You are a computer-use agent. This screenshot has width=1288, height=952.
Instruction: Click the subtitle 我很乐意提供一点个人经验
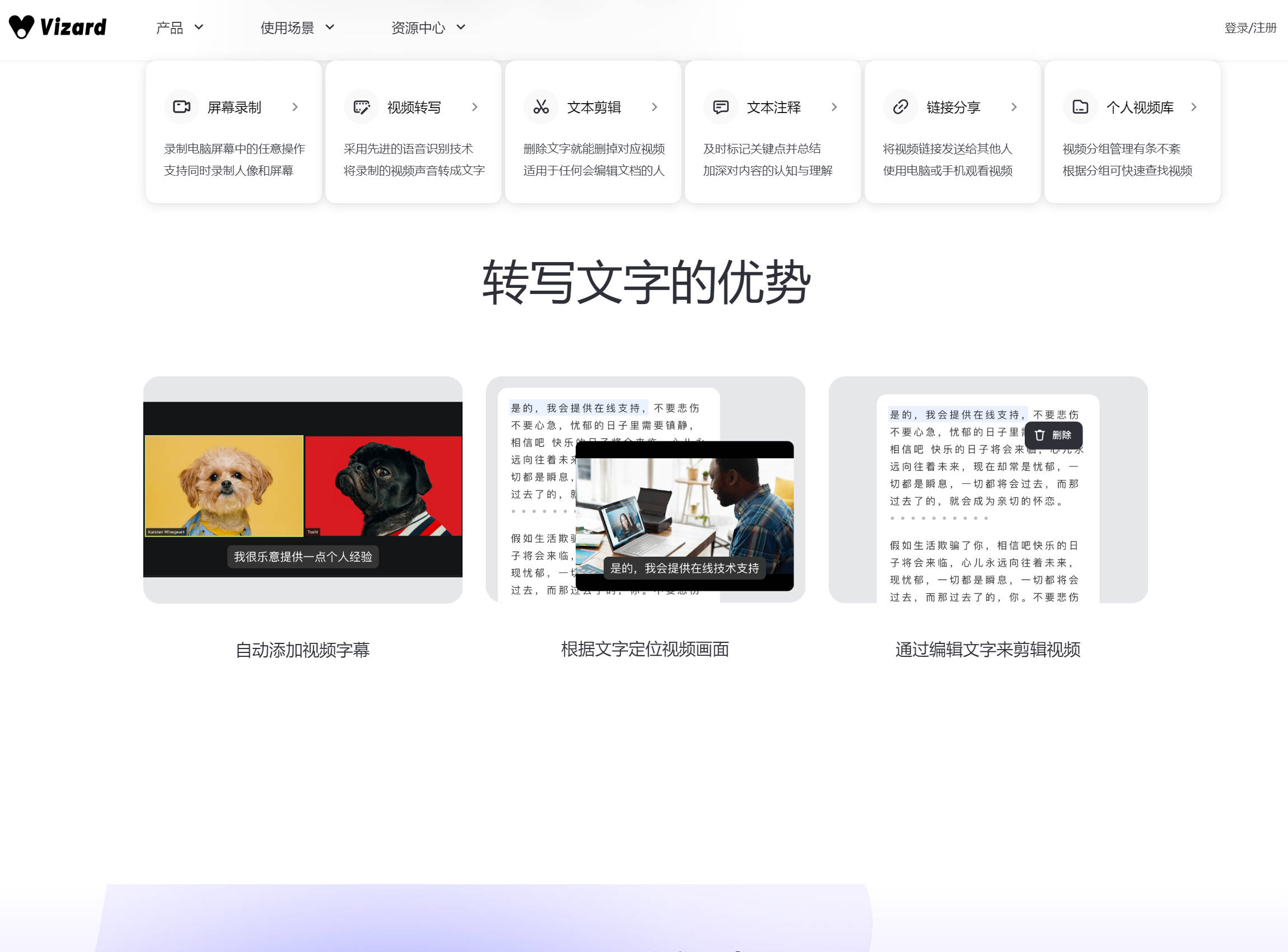pos(302,557)
